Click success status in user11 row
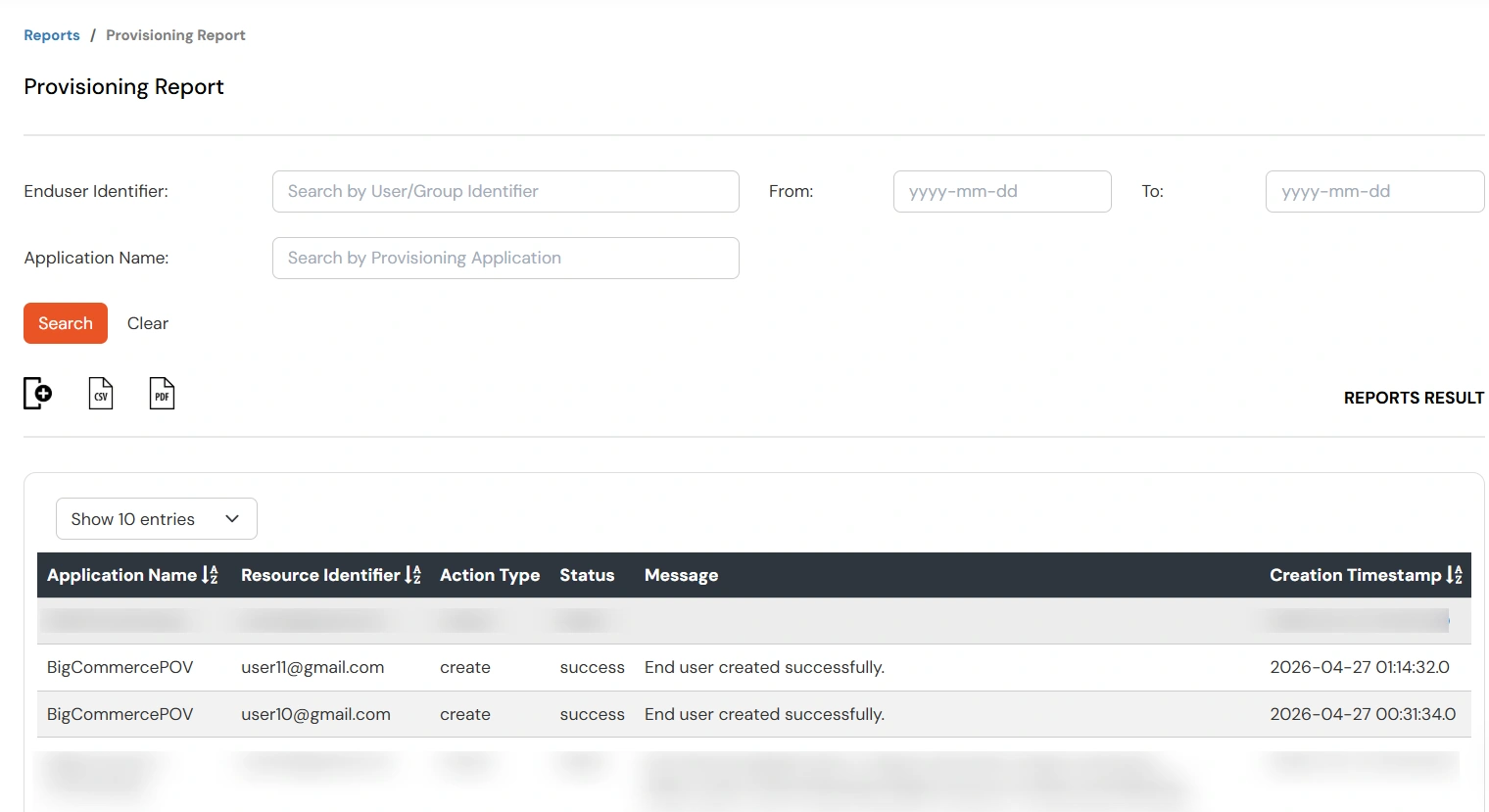 pyautogui.click(x=592, y=667)
